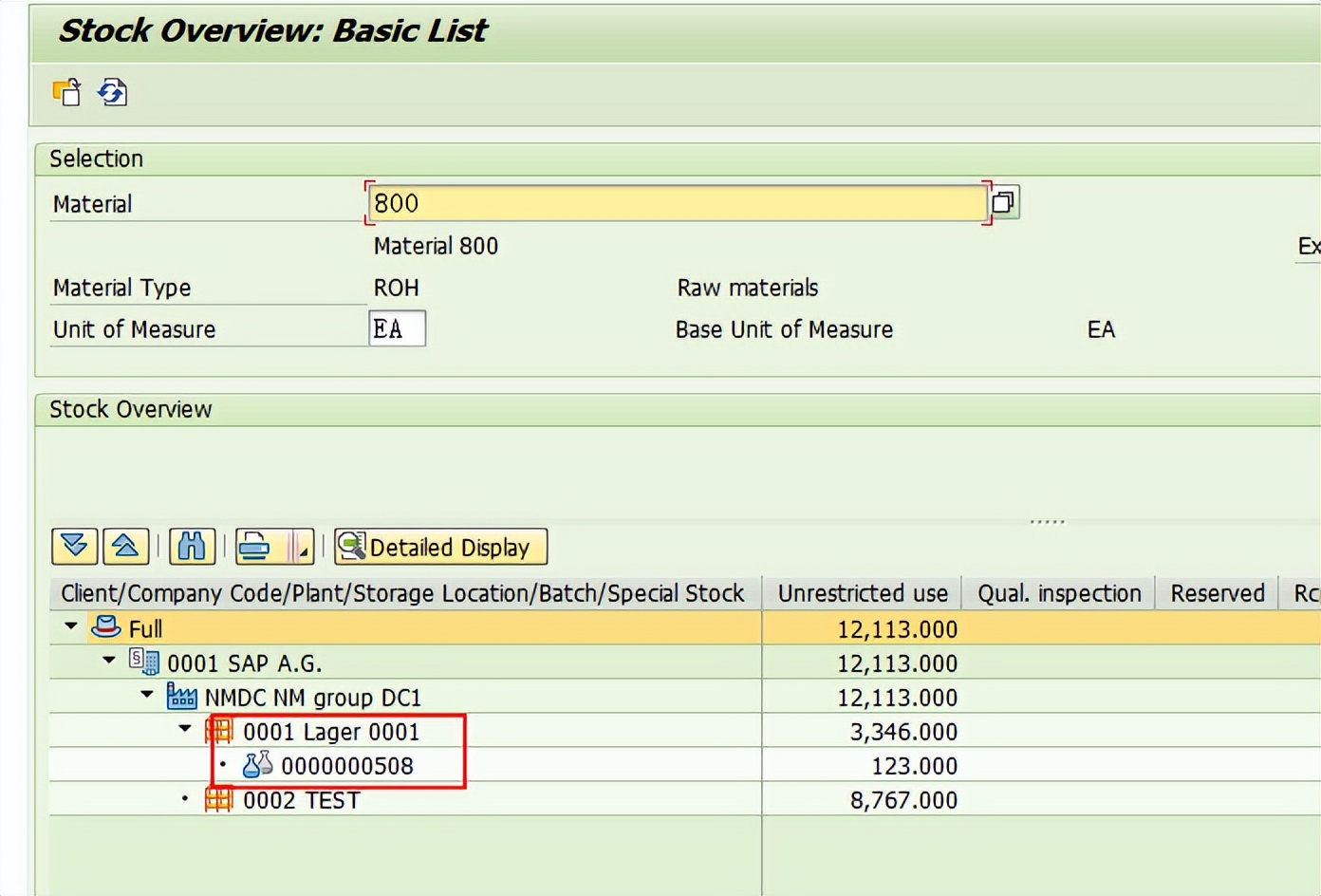Click the Material Type label
Viewport: 1321px width, 896px height.
pos(121,288)
